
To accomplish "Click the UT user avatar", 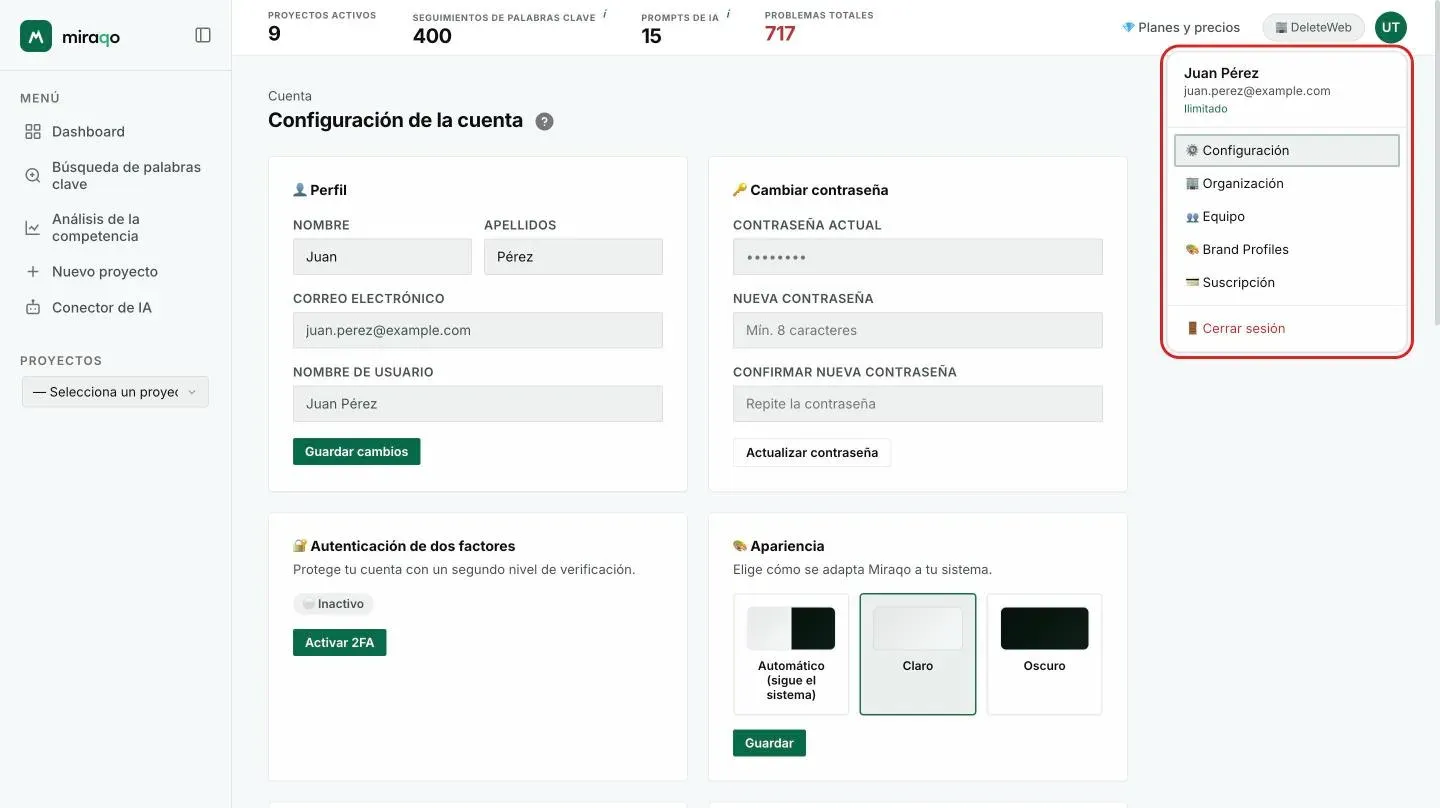I will coord(1390,27).
